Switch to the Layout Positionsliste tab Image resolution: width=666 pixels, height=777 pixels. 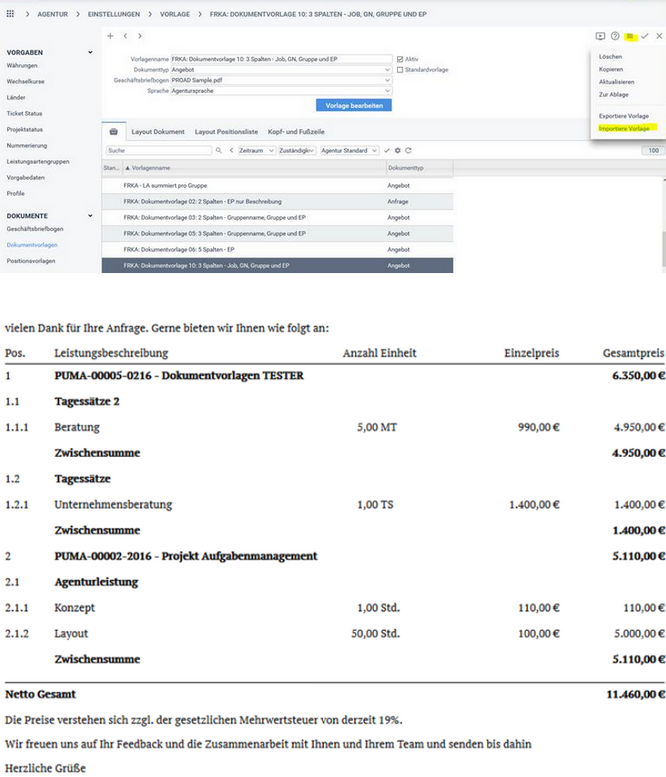pos(226,132)
